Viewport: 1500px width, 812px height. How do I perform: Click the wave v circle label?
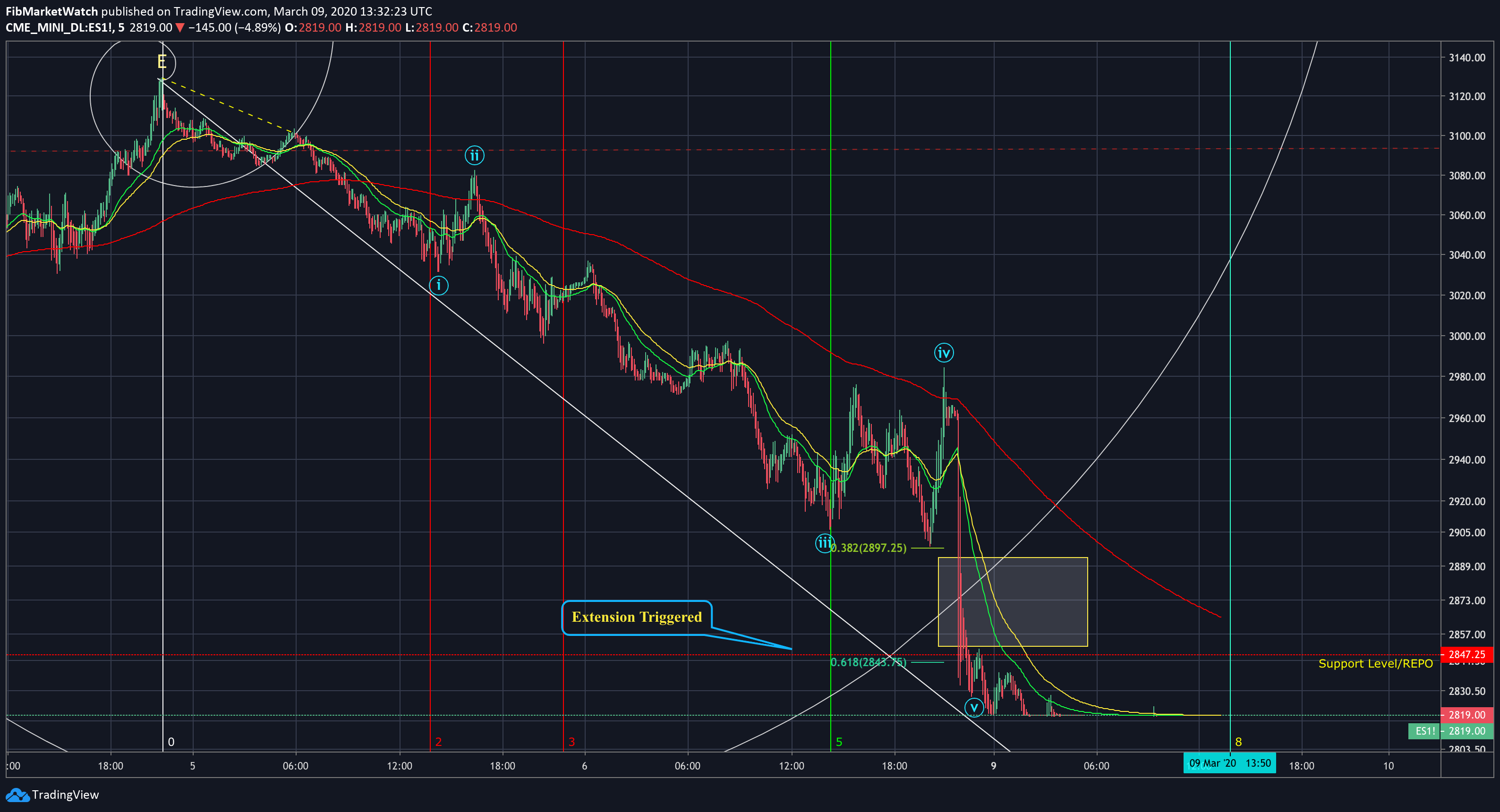tap(973, 708)
